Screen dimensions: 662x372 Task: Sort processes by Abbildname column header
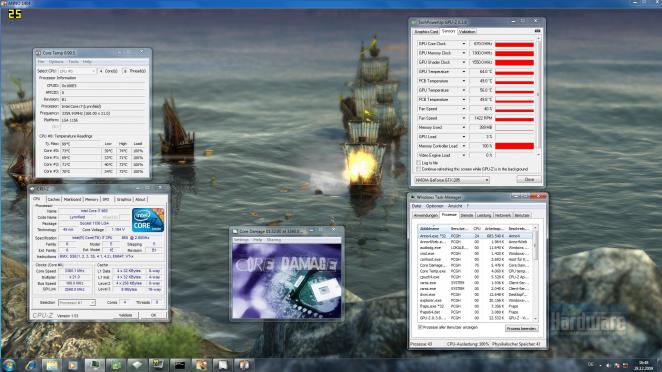[x=434, y=228]
